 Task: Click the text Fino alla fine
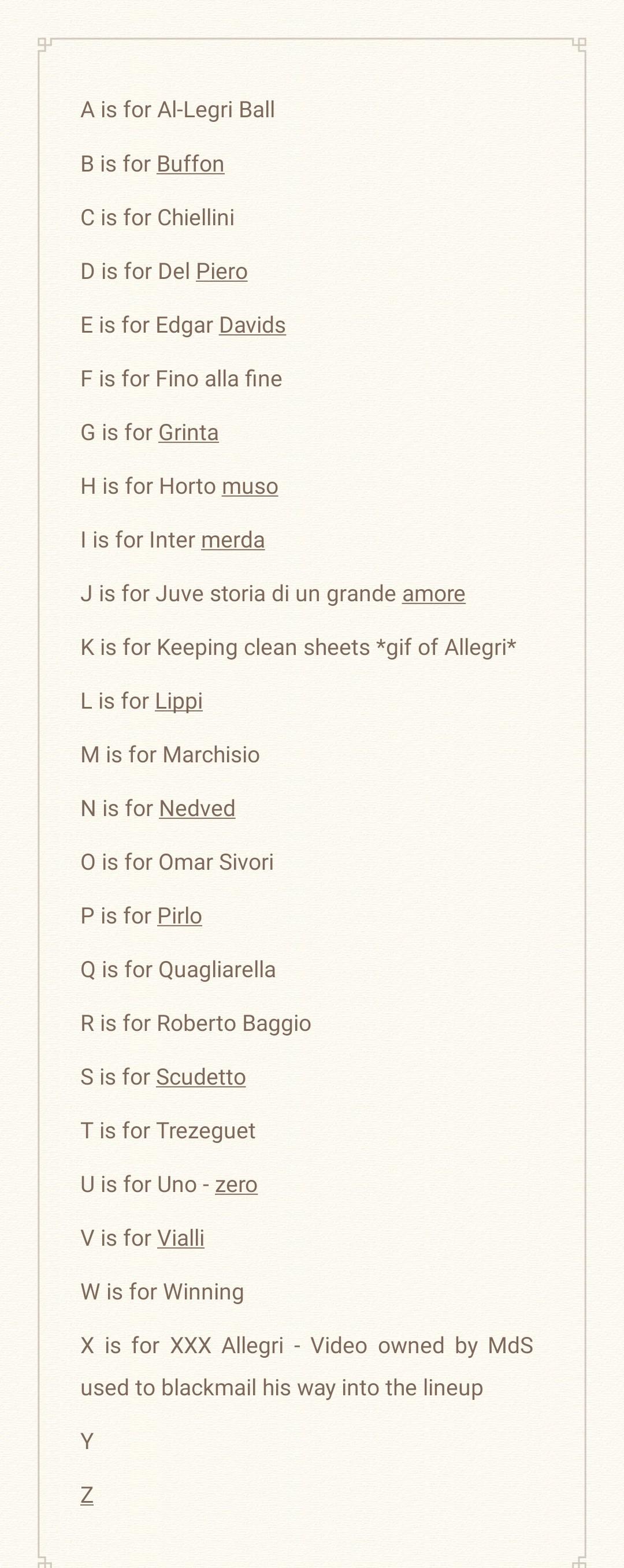(218, 379)
